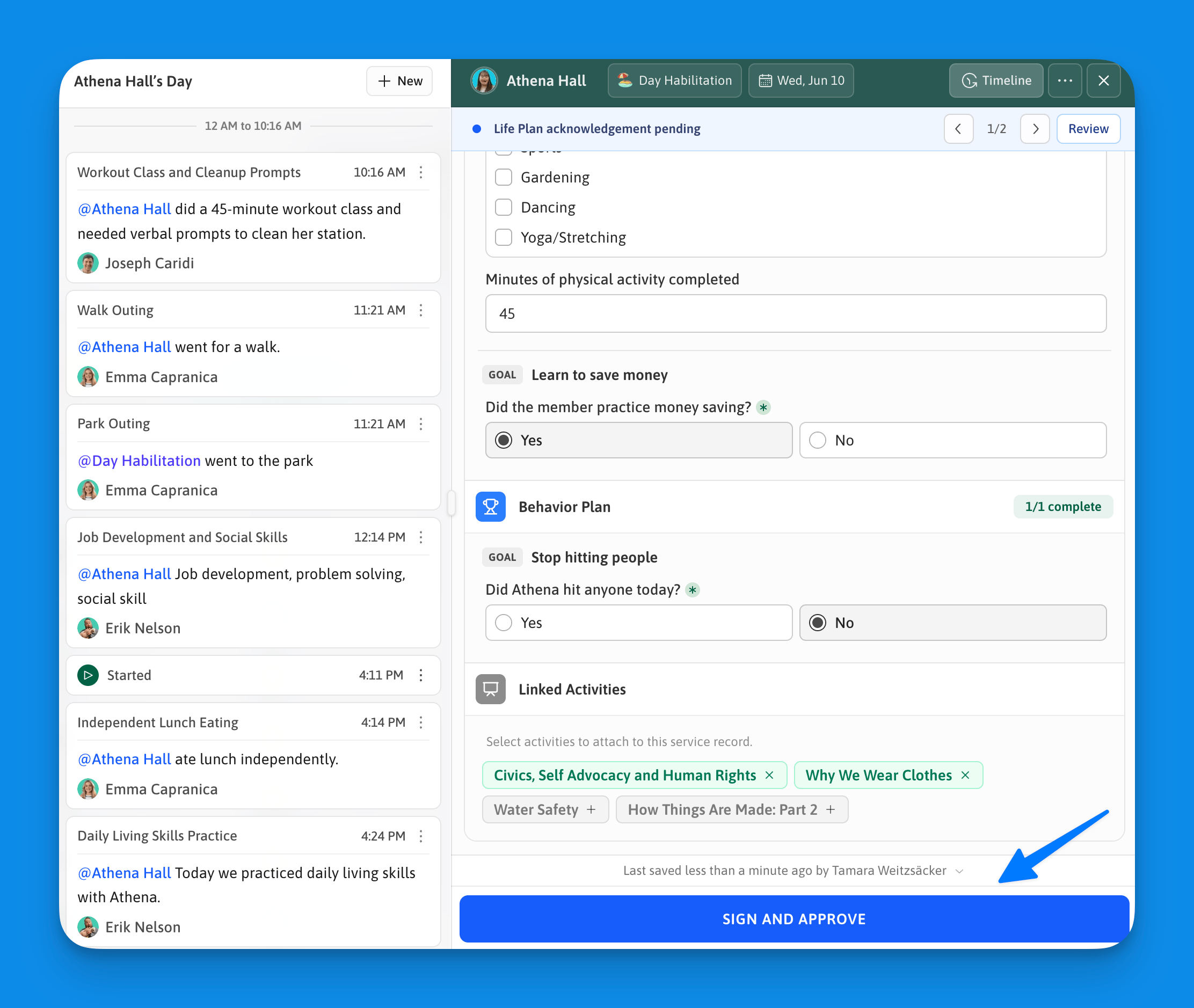Open the Wed, Jun 10 date picker

(x=801, y=81)
